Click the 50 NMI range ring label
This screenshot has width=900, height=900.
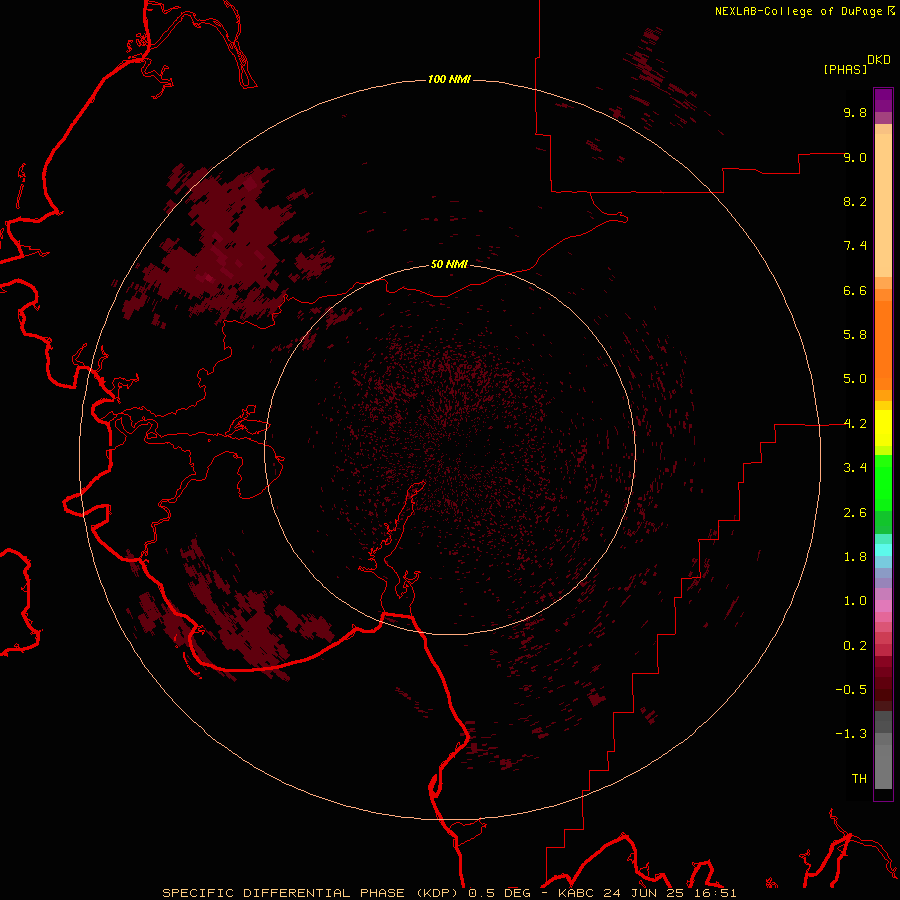click(449, 264)
